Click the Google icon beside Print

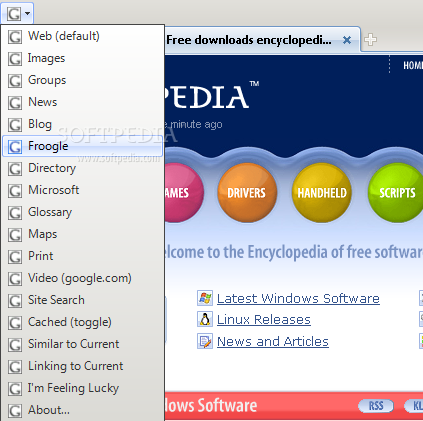(x=15, y=257)
